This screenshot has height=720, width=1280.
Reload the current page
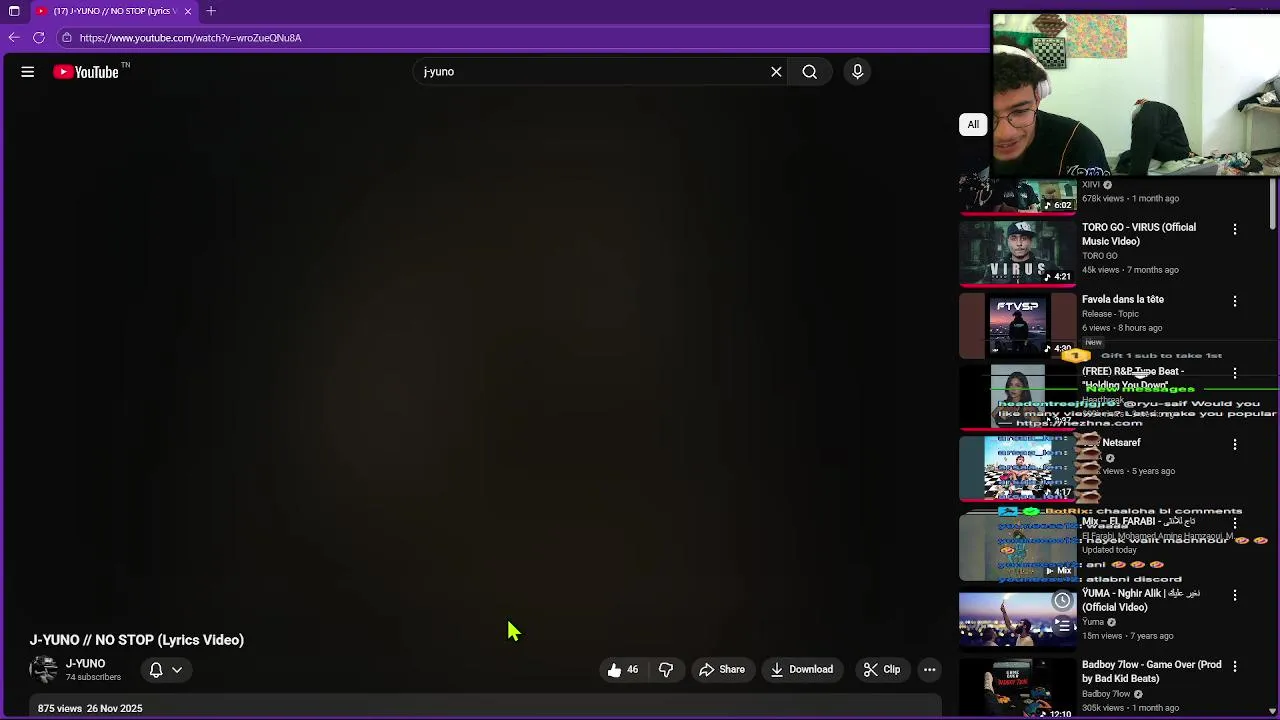coord(39,38)
